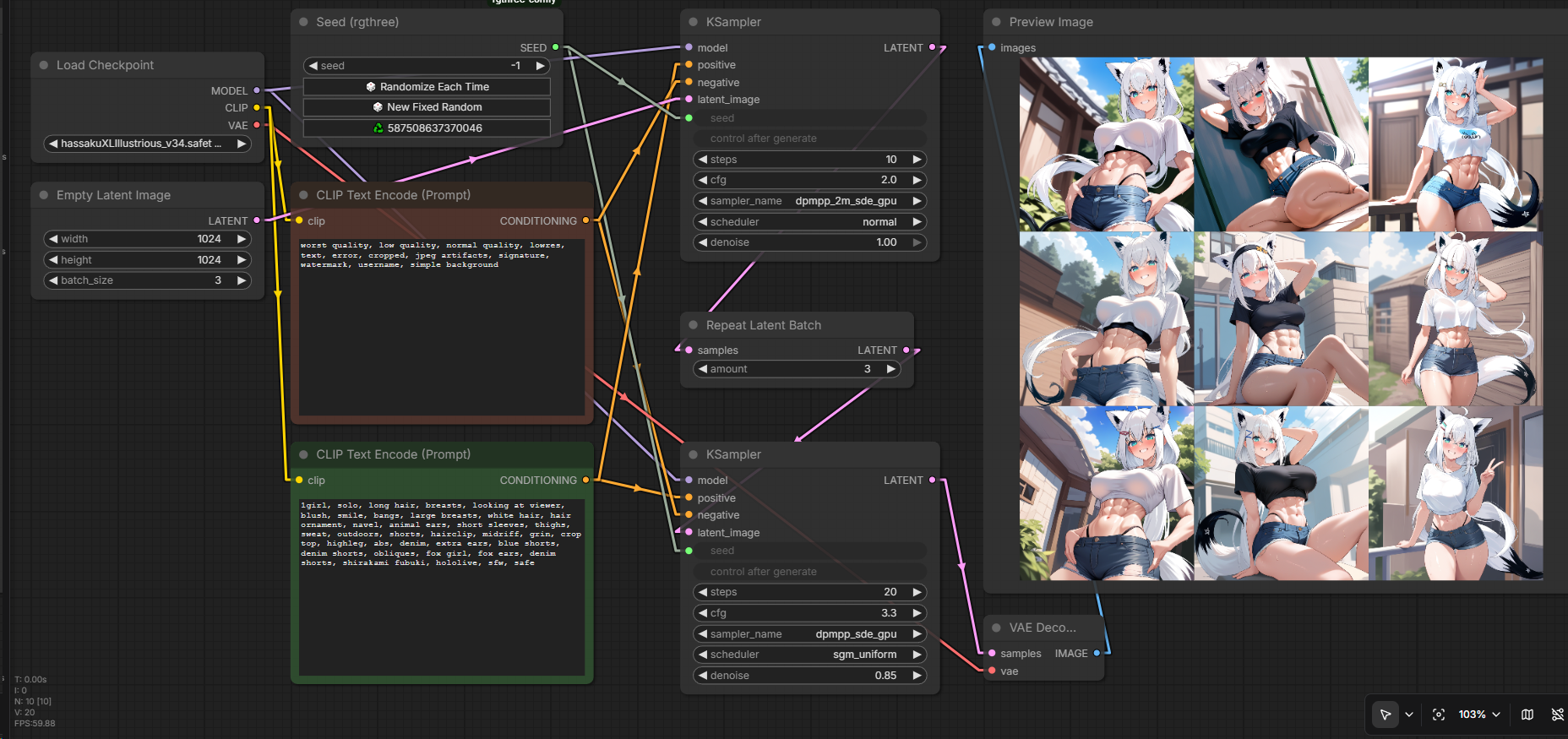This screenshot has width=1568, height=739.
Task: Click the denoise field showing 1.00
Action: tap(810, 242)
